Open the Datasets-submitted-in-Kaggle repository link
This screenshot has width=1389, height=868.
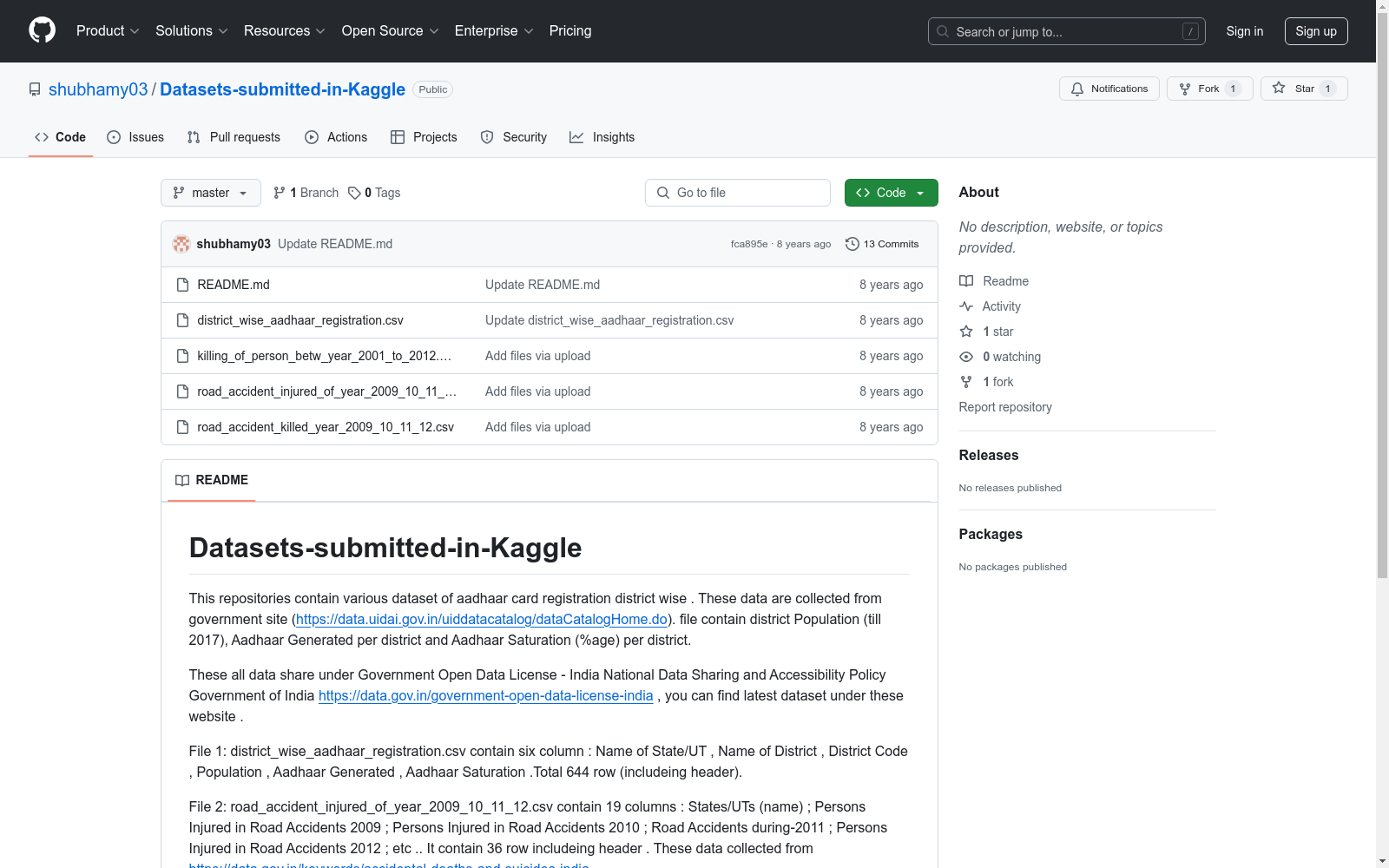point(282,89)
